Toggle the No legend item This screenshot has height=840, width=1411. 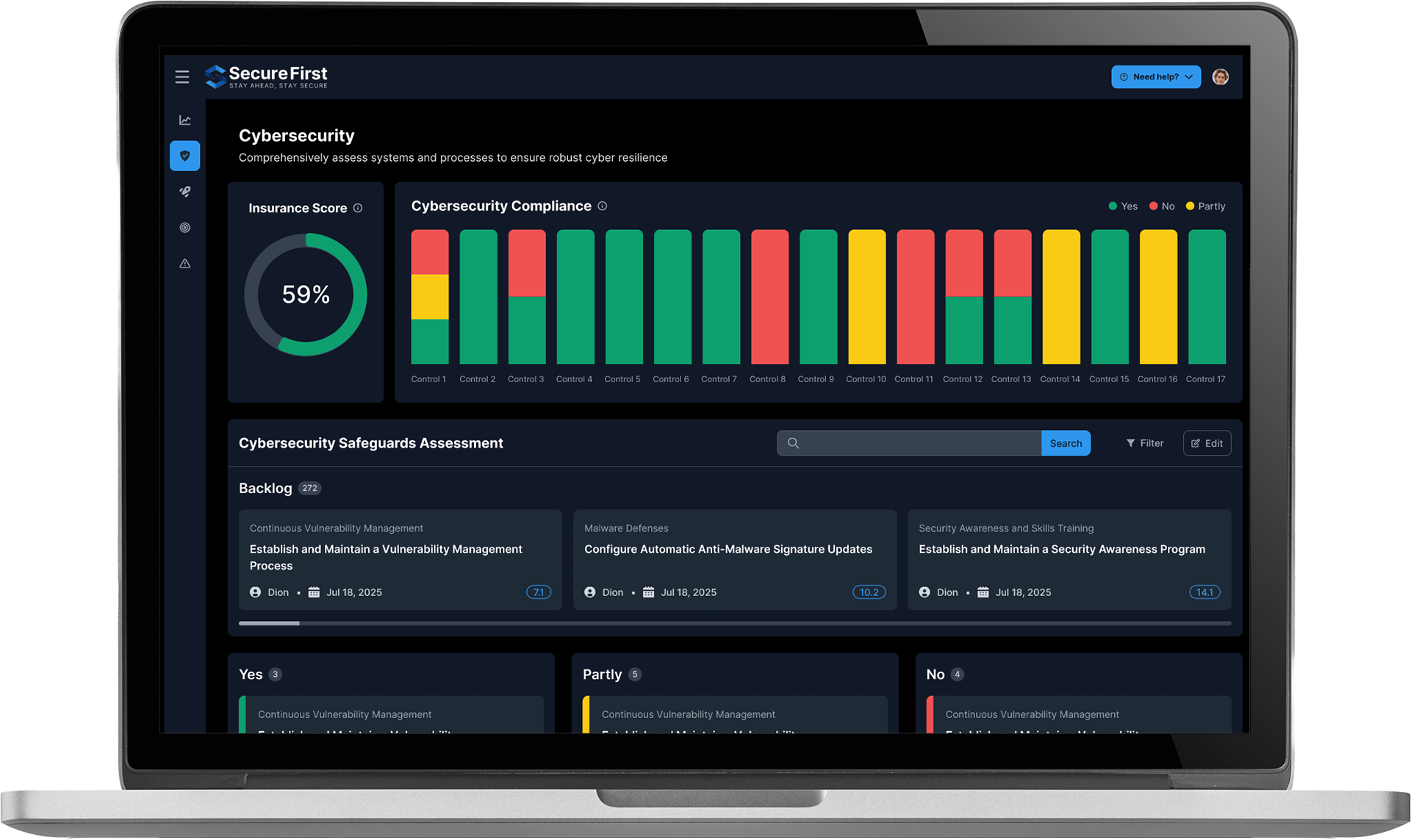click(x=1162, y=207)
